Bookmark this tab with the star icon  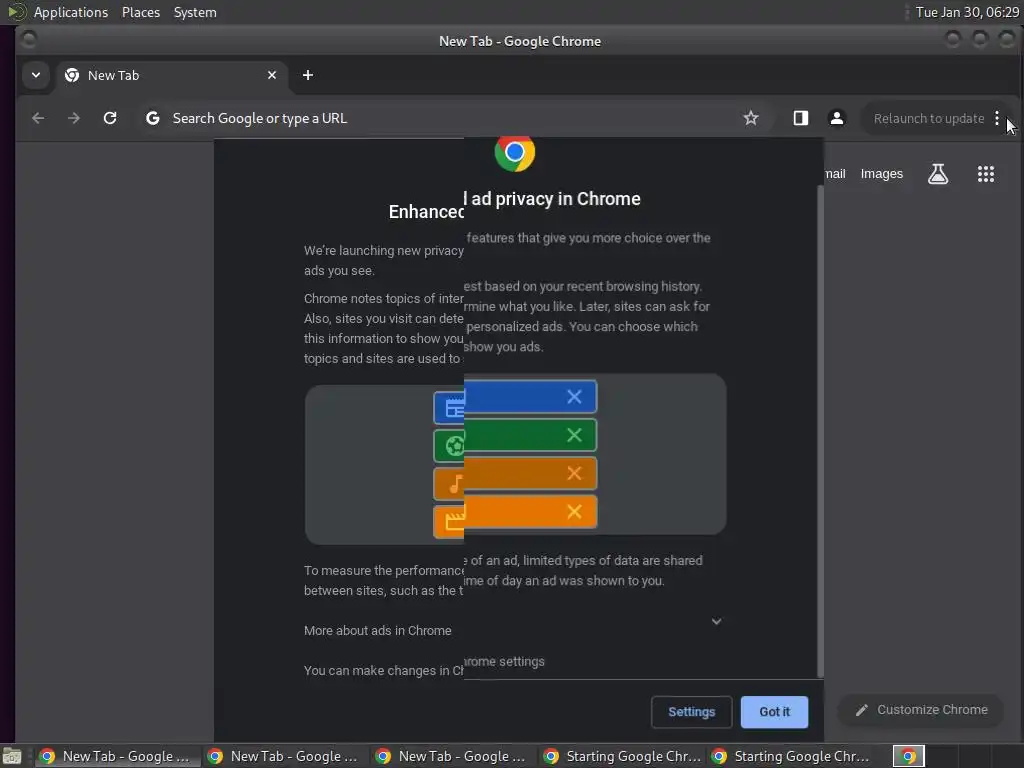click(x=751, y=118)
